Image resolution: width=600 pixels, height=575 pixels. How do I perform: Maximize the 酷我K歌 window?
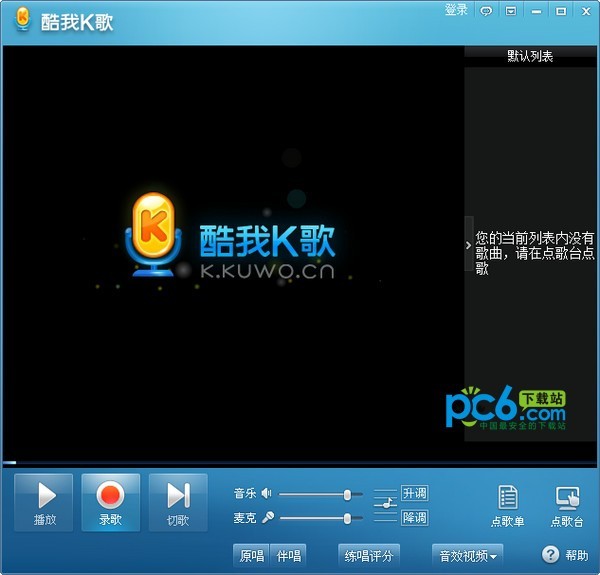(561, 11)
